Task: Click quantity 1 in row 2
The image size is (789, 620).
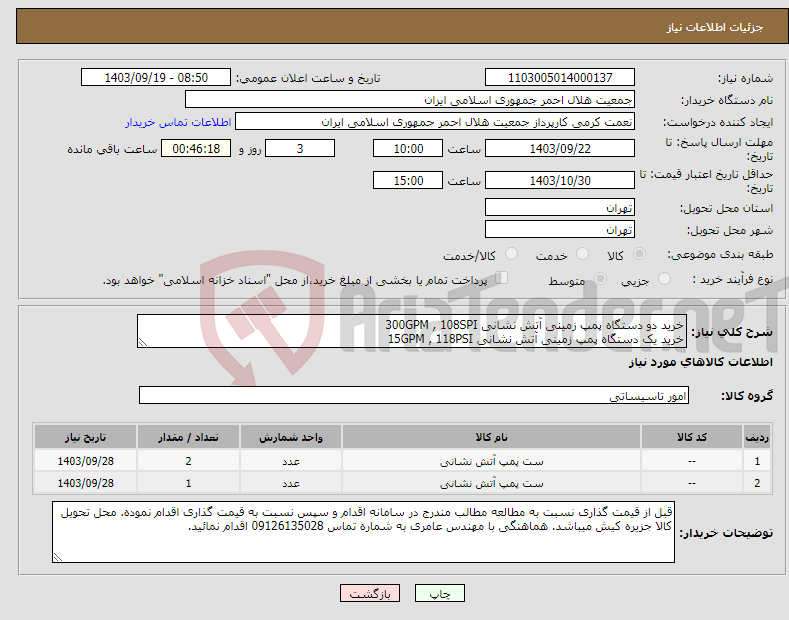Action: pos(188,483)
